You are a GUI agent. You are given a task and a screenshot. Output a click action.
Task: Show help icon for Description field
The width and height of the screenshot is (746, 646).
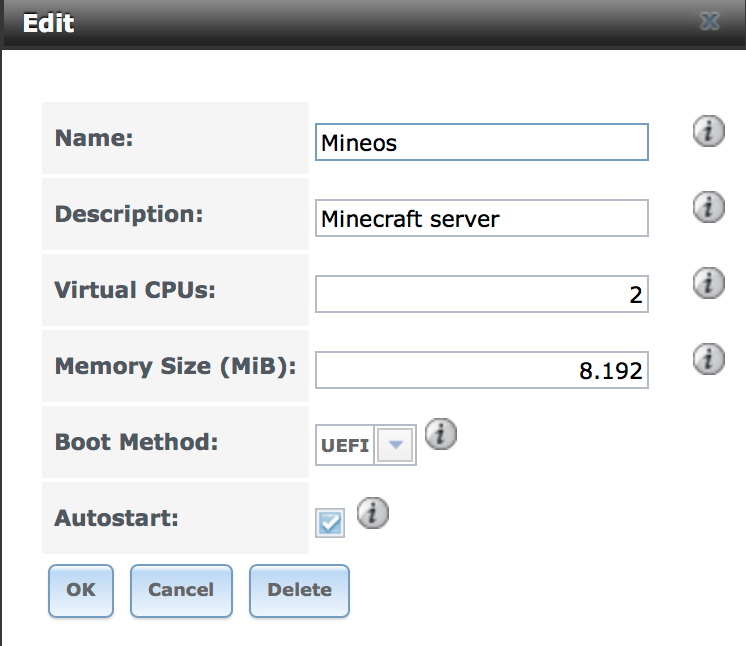click(708, 207)
